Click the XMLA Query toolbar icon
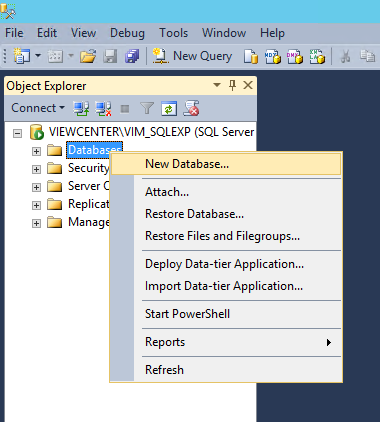Screen dimensions: 380x422 (x=317, y=56)
